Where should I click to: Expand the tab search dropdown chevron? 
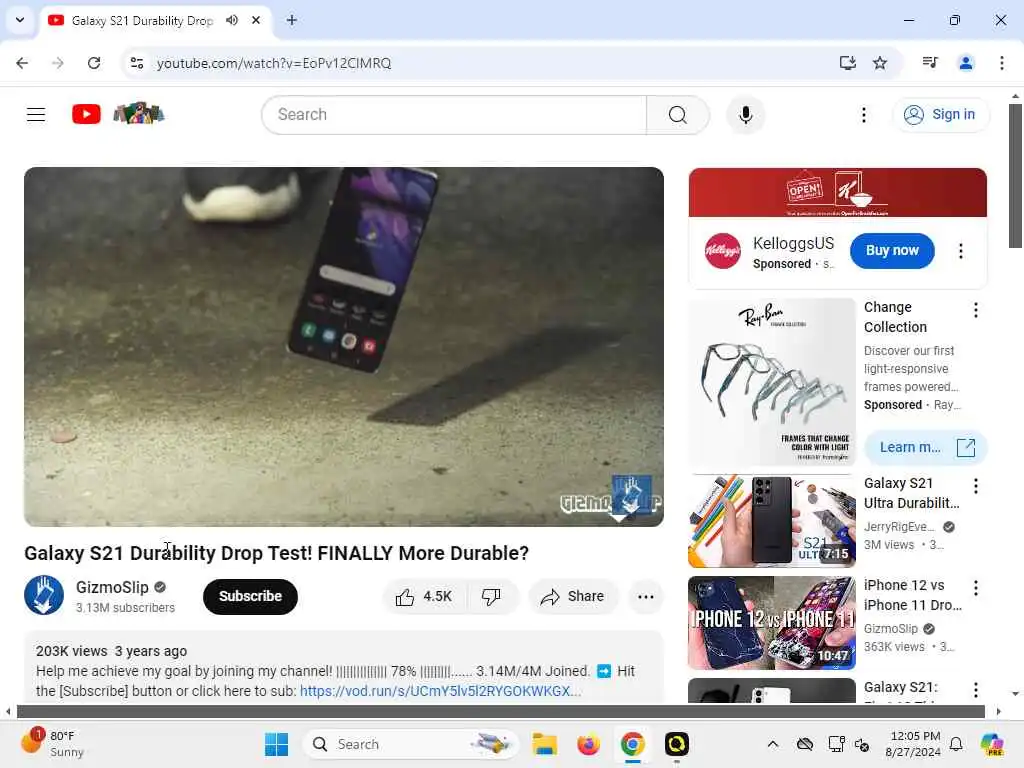20,20
